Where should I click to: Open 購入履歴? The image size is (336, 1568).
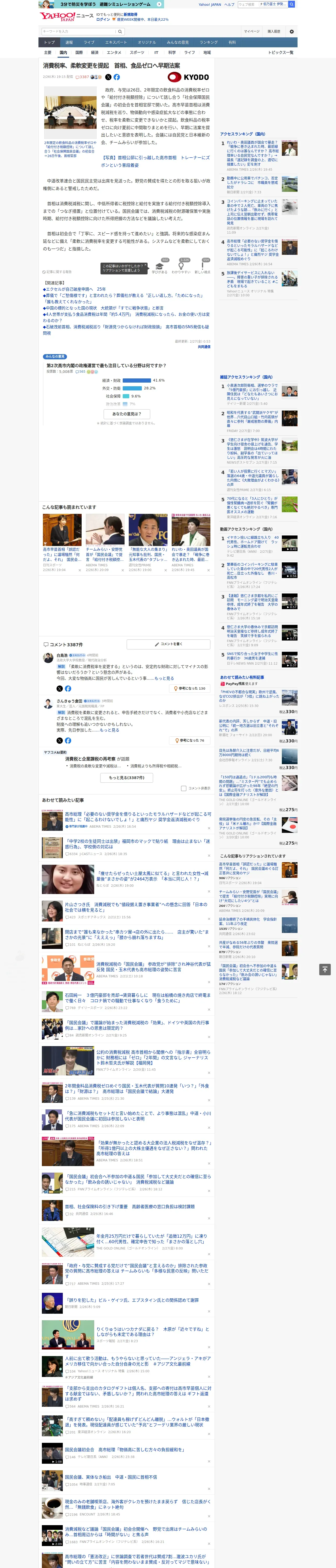click(274, 32)
